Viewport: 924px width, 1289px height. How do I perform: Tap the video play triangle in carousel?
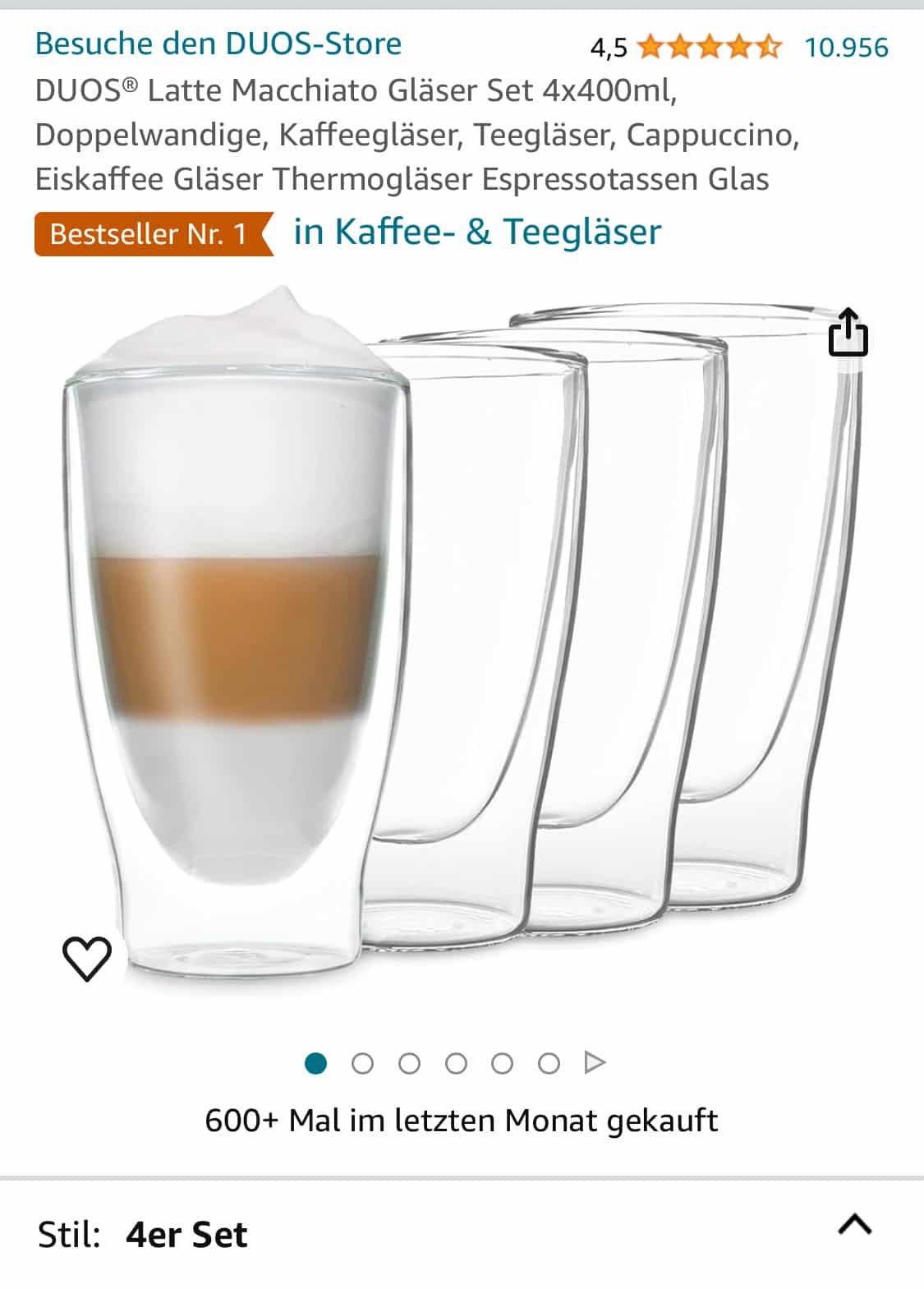[x=595, y=1063]
